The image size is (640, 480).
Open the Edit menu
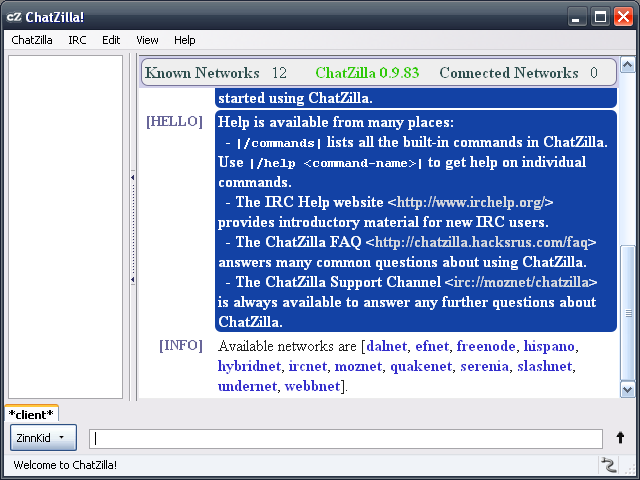[x=111, y=40]
